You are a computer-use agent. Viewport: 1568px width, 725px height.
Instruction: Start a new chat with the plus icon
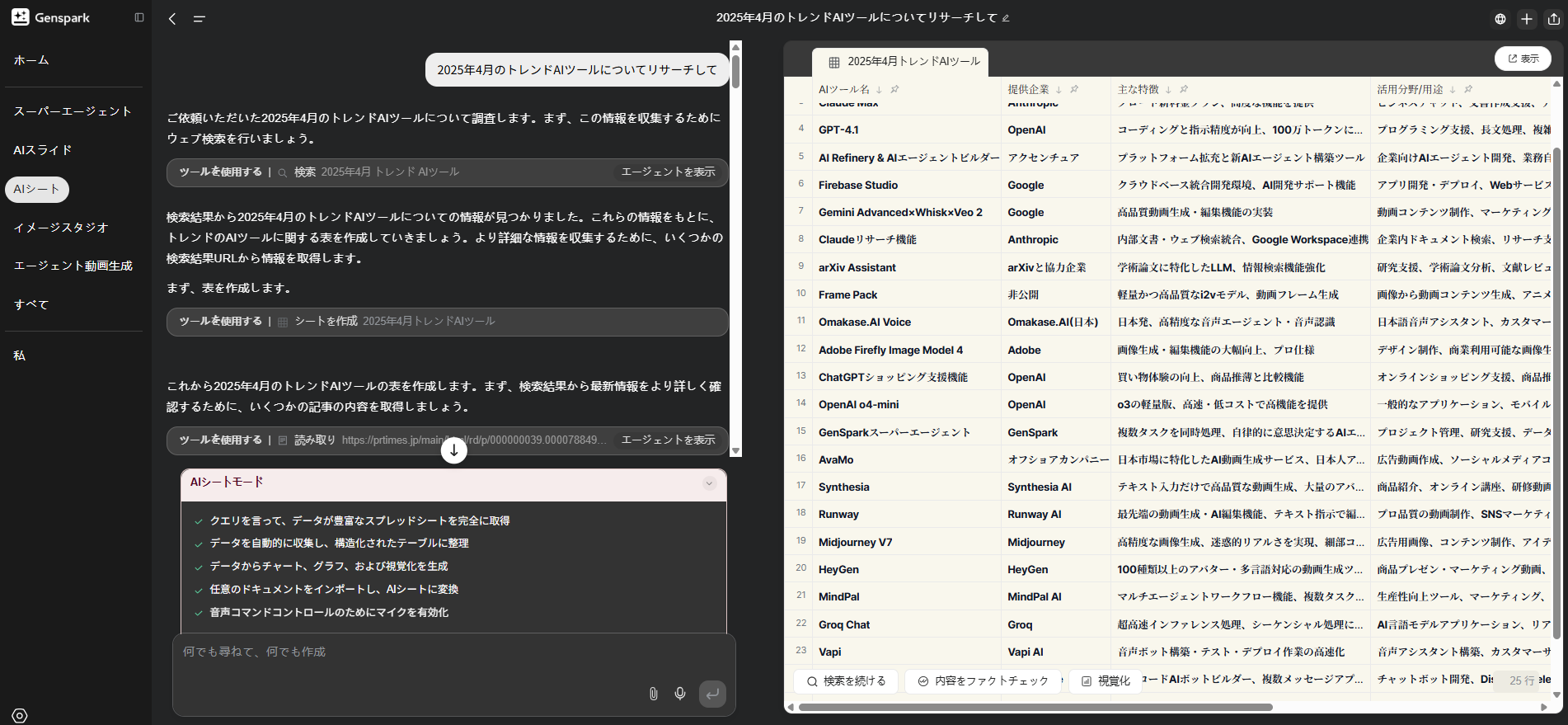click(1527, 18)
